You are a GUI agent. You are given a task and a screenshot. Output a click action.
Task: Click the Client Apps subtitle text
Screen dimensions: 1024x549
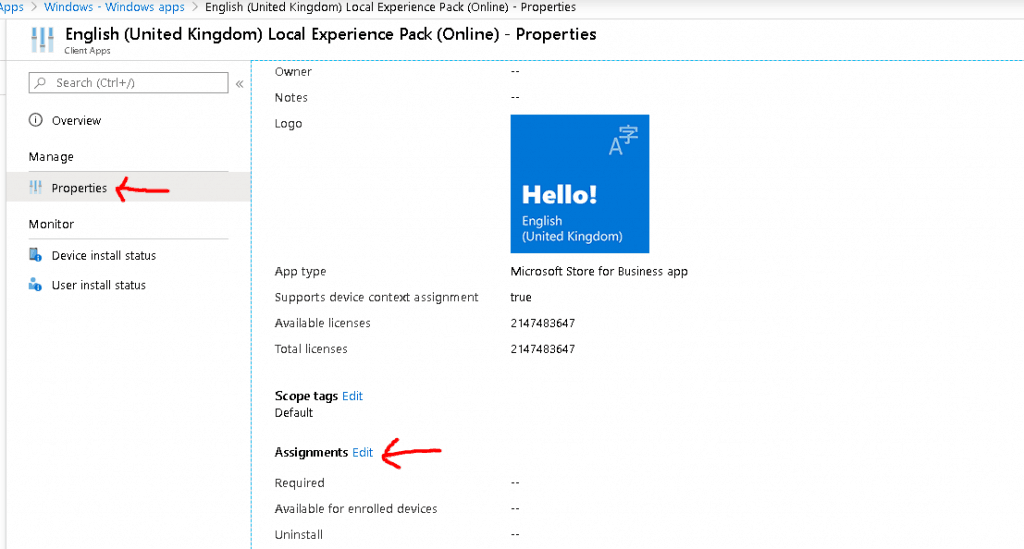pos(88,50)
